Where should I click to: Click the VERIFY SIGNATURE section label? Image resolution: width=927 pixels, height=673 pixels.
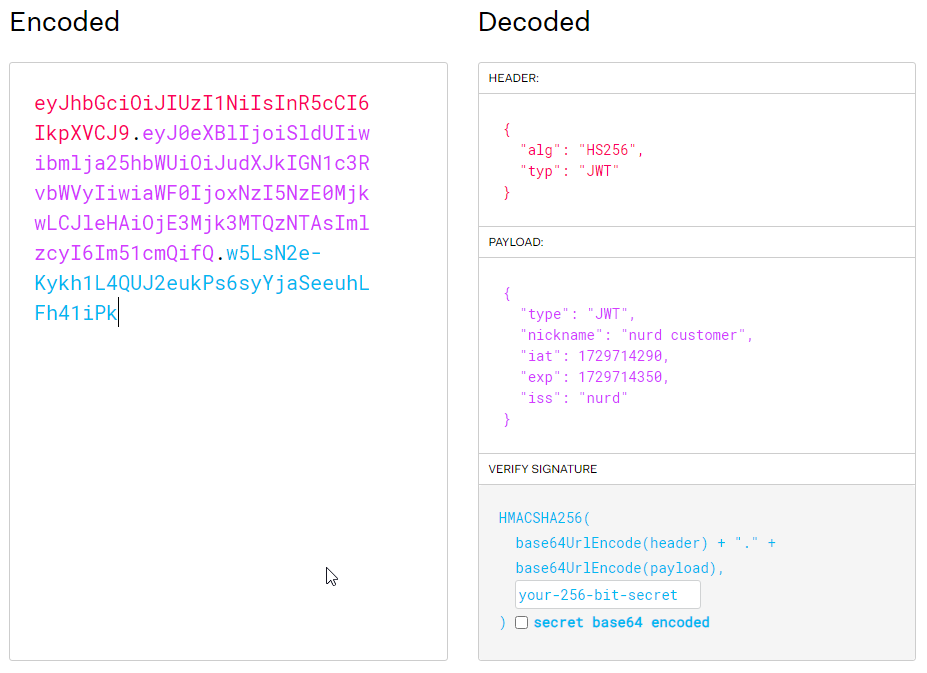pyautogui.click(x=543, y=469)
